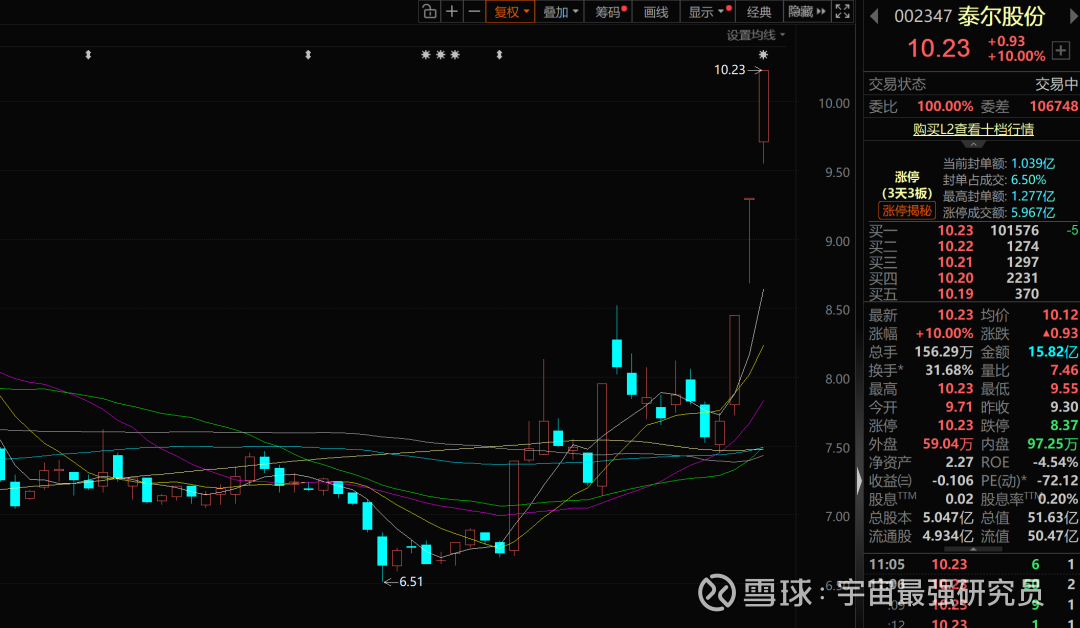The width and height of the screenshot is (1080, 628).
Task: Click 买三 price 10.21 row
Action: [971, 262]
